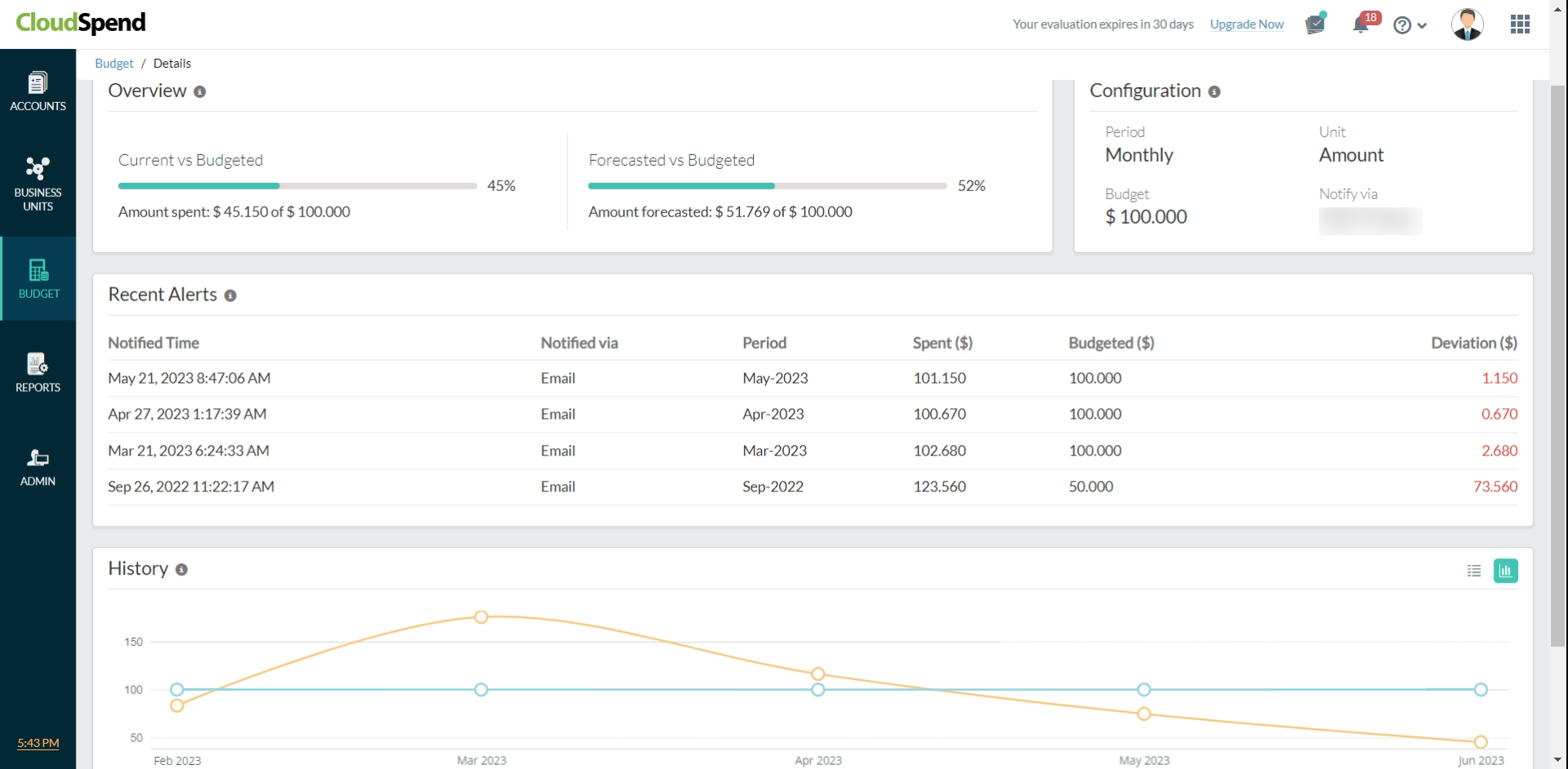Screen dimensions: 1568x769
Task: Select the Budget tab in sidebar
Action: (x=38, y=278)
